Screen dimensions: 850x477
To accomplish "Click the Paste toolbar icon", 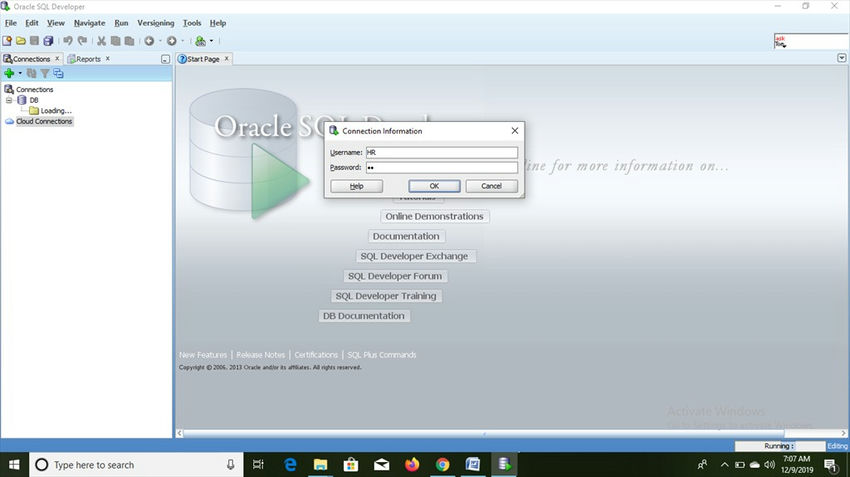I will (130, 41).
